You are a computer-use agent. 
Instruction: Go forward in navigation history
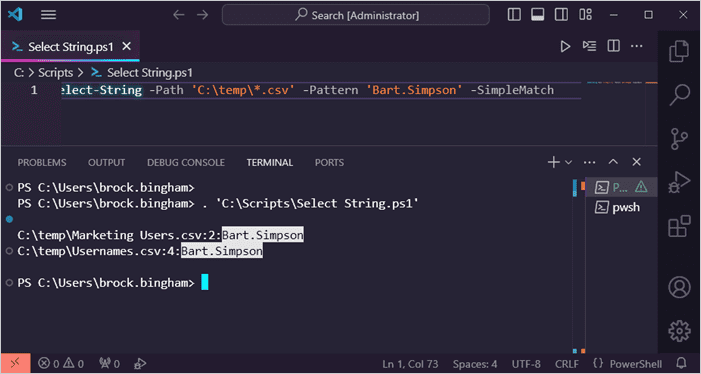pos(203,15)
